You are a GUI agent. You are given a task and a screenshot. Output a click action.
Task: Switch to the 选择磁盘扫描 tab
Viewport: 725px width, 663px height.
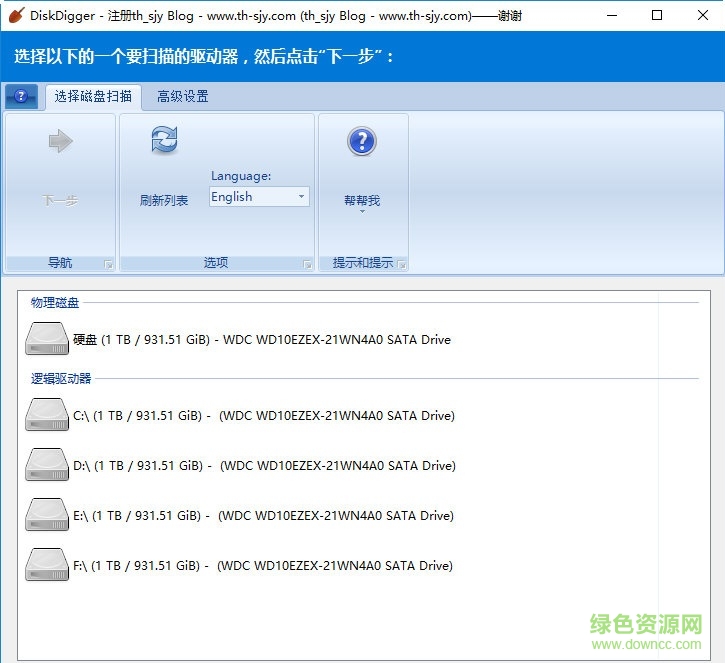[x=93, y=97]
